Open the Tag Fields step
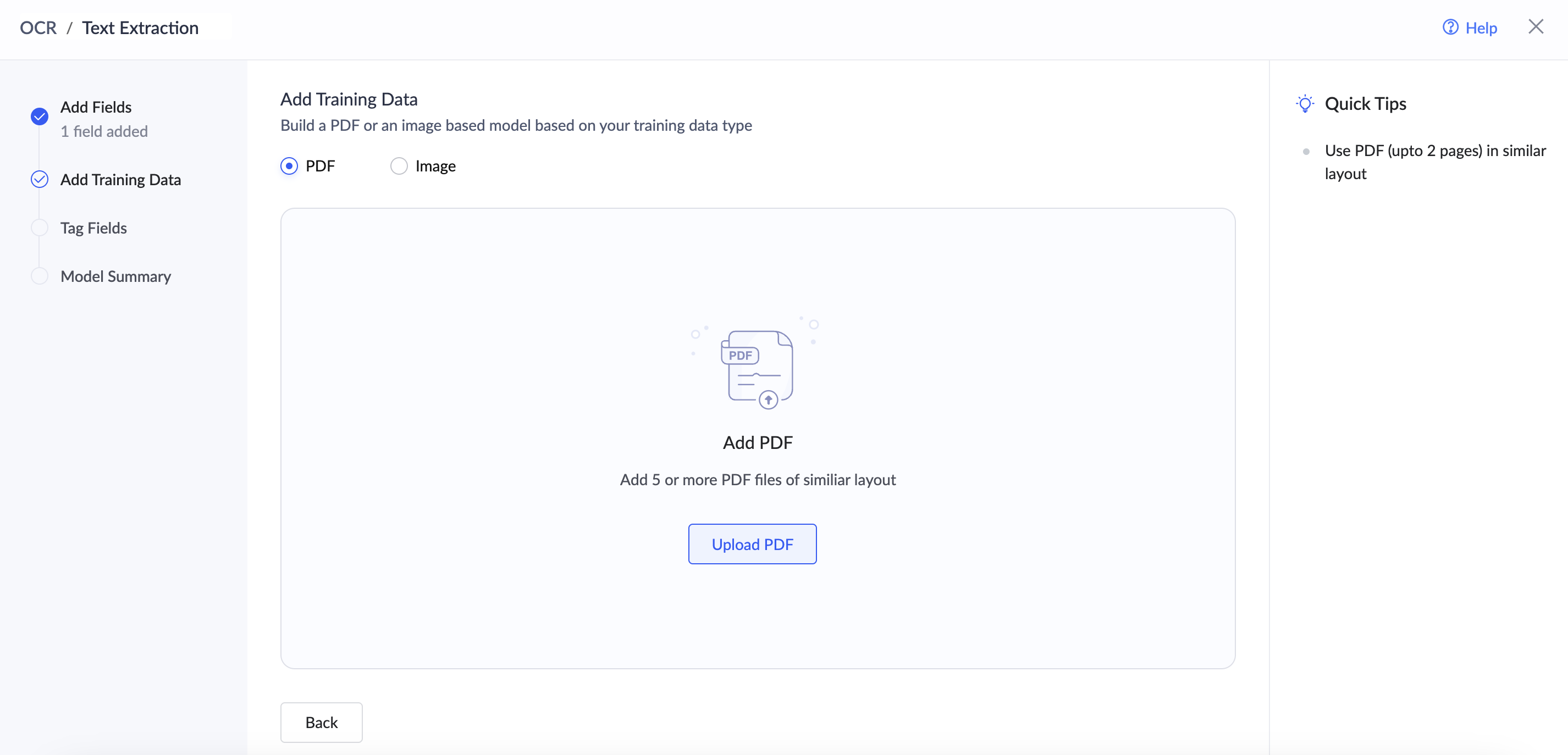1568x755 pixels. 93,227
